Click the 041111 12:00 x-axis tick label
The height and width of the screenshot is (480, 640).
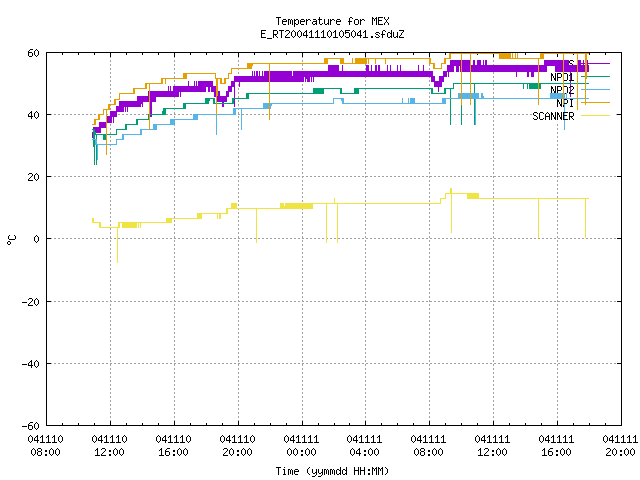click(x=492, y=446)
